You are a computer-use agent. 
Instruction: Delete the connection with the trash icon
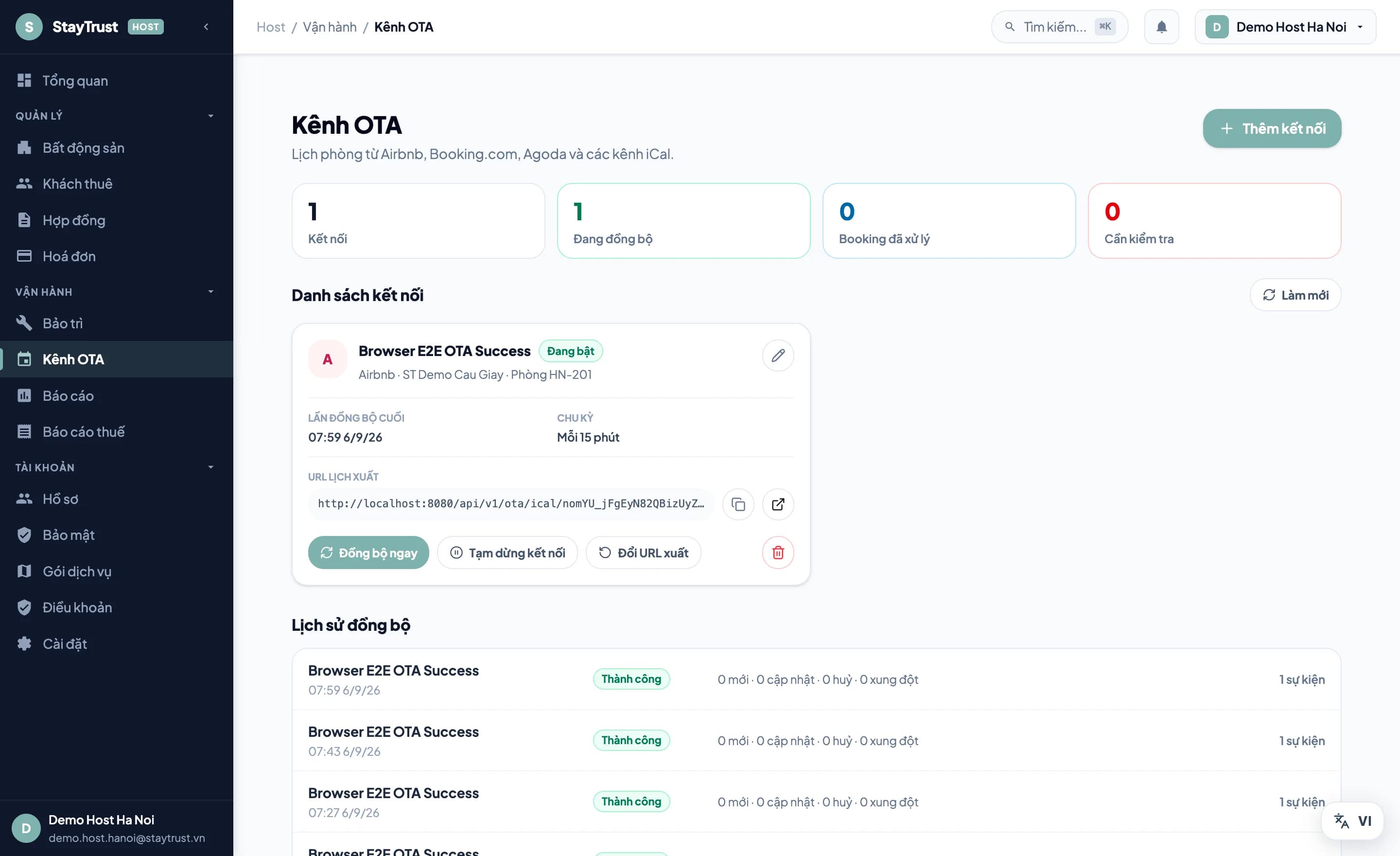click(x=778, y=553)
